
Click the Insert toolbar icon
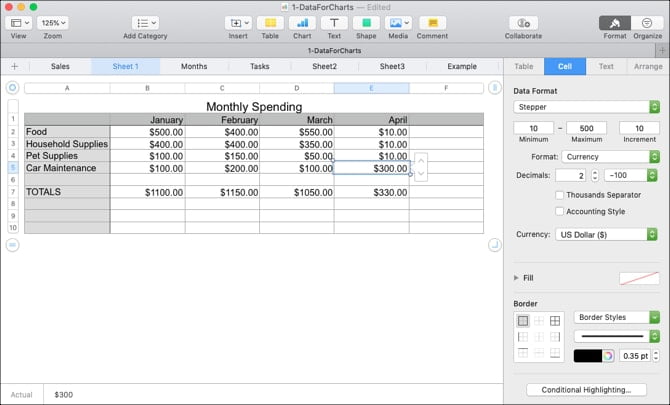click(238, 22)
